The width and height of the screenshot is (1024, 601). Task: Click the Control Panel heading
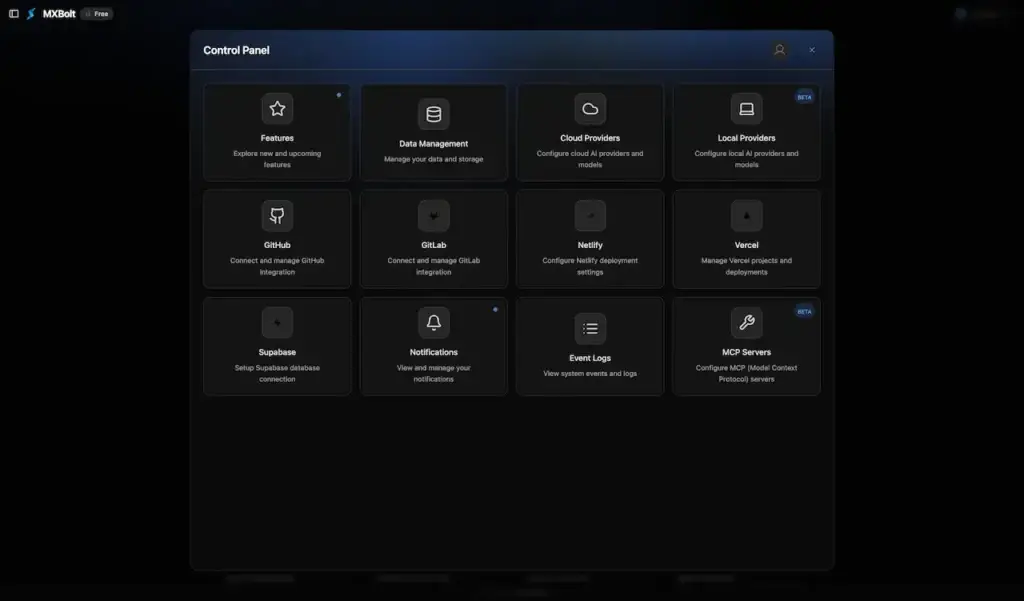coord(236,50)
